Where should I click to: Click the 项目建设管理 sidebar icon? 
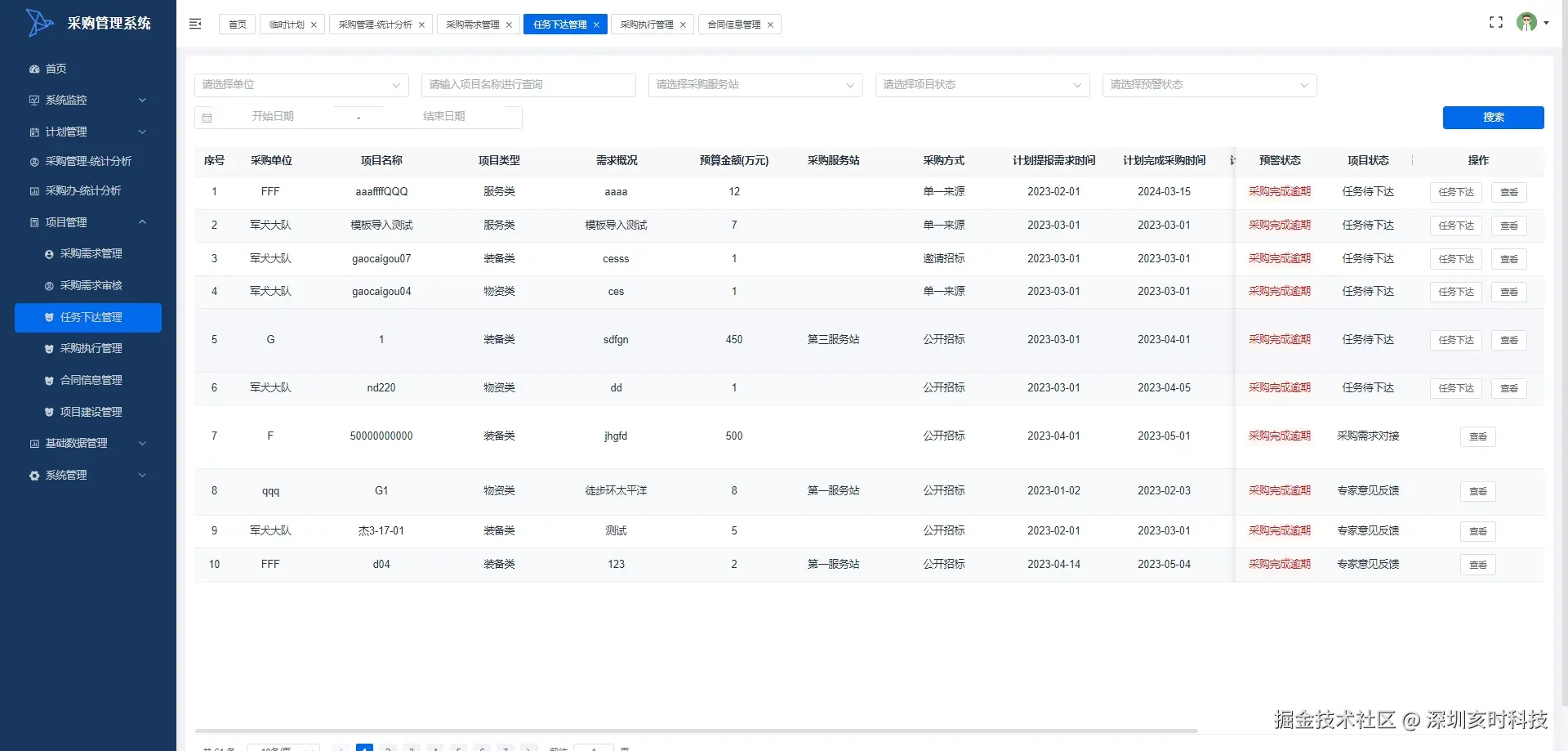pos(49,413)
